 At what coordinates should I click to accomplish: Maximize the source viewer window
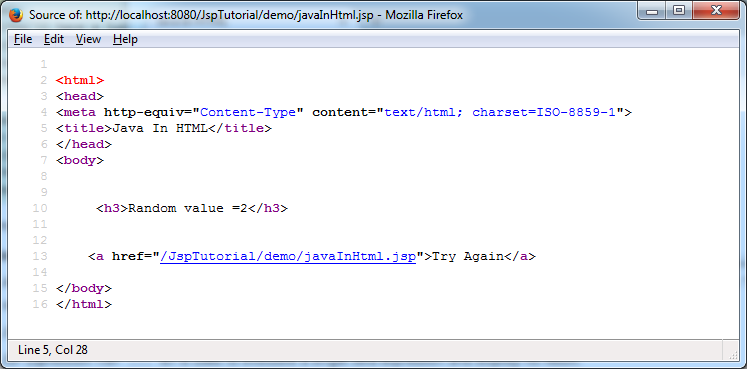(x=679, y=11)
